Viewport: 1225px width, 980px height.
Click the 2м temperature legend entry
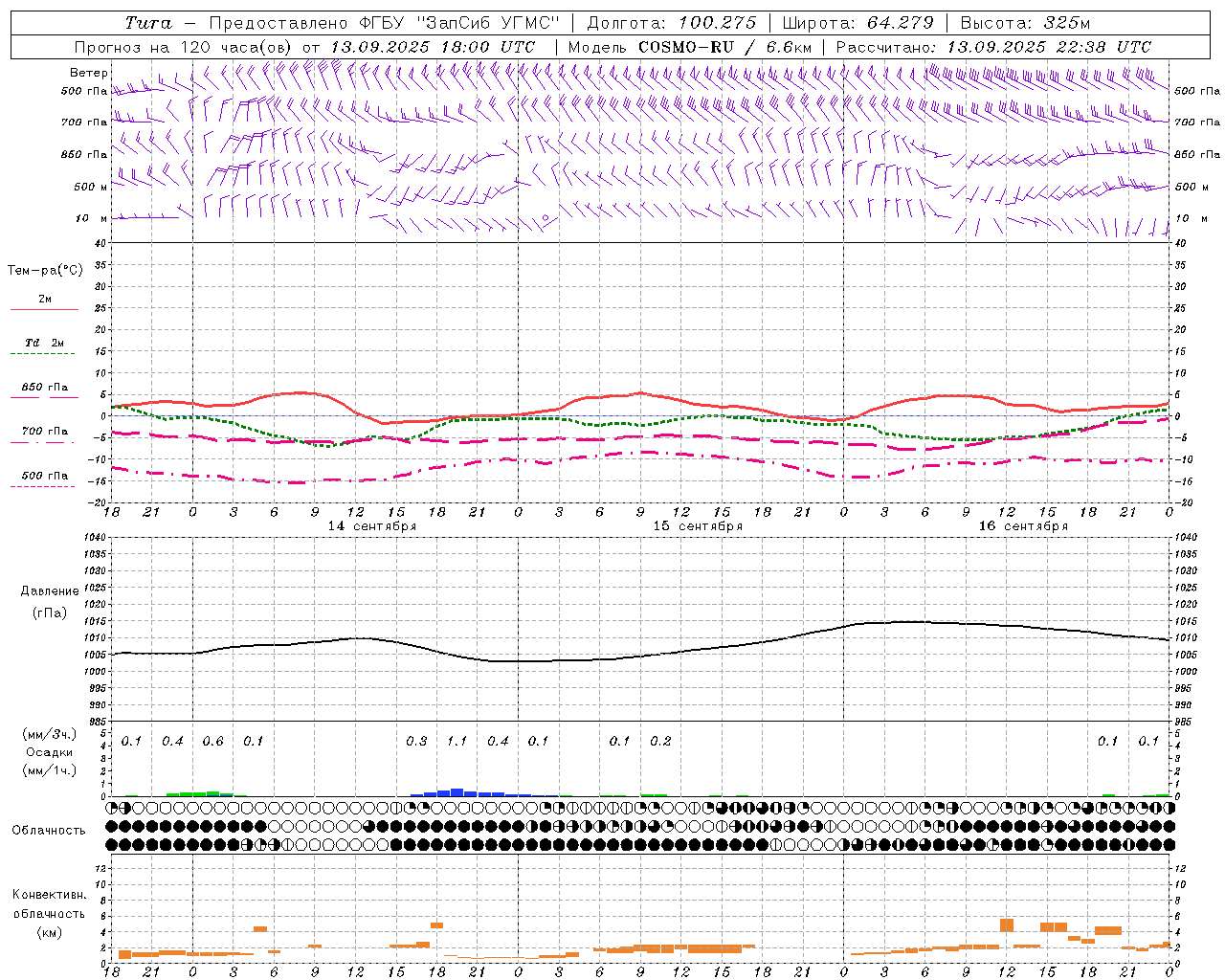click(x=45, y=300)
